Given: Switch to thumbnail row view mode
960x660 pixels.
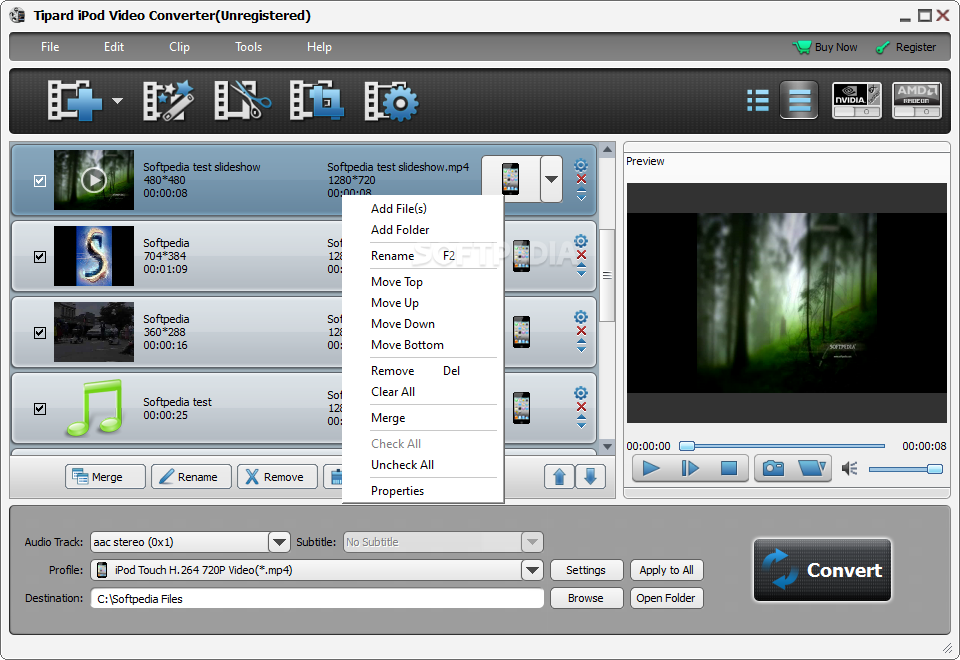Looking at the screenshot, I should (x=799, y=100).
